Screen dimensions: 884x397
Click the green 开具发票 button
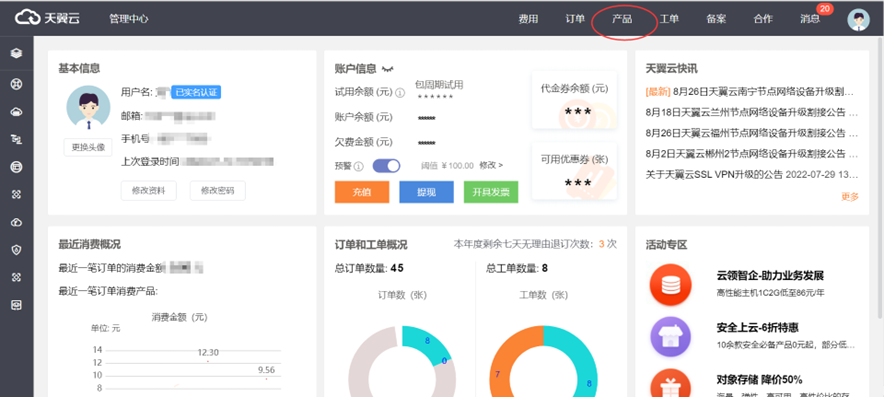point(491,192)
